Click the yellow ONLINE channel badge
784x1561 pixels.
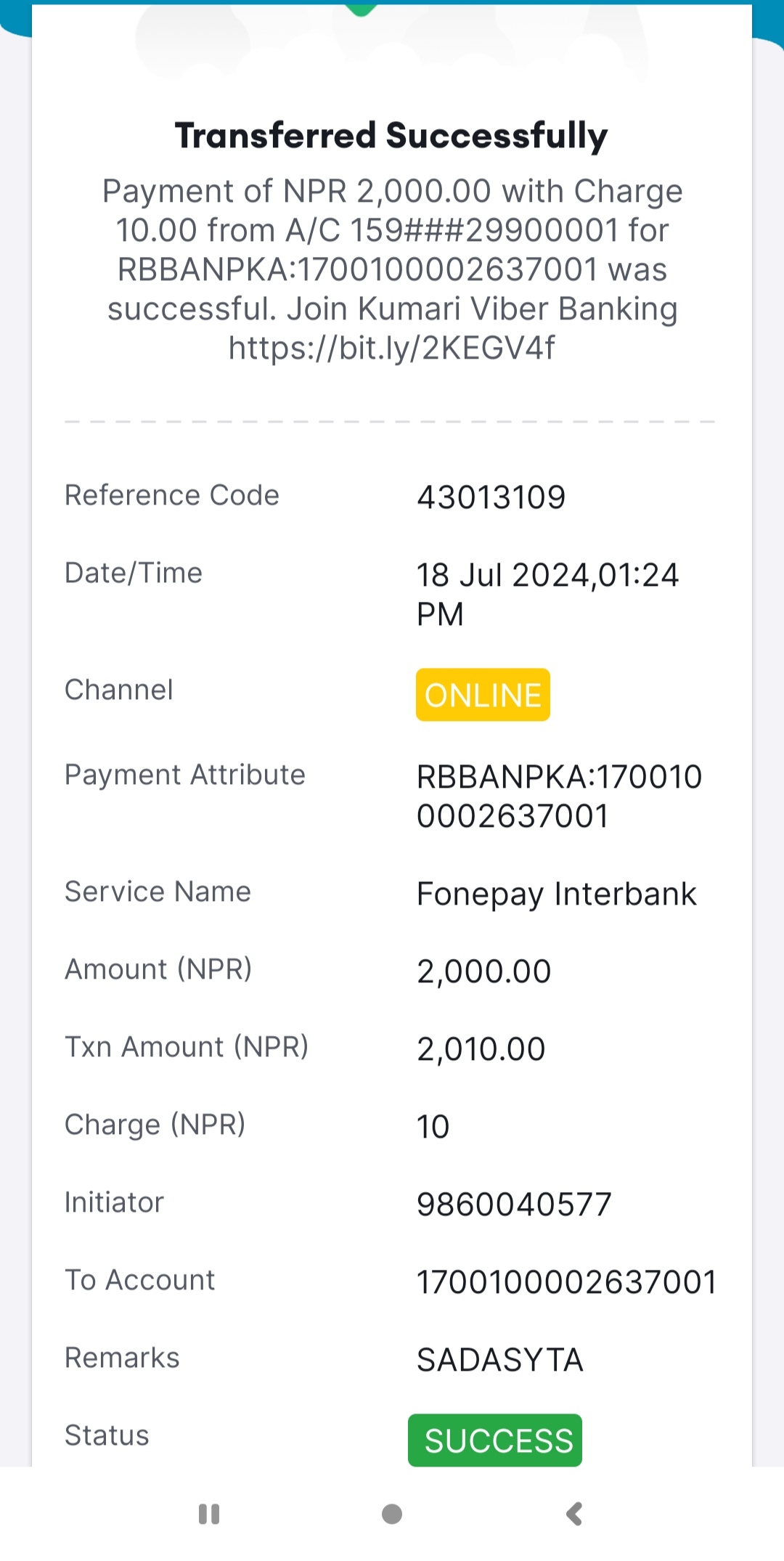pyautogui.click(x=483, y=695)
